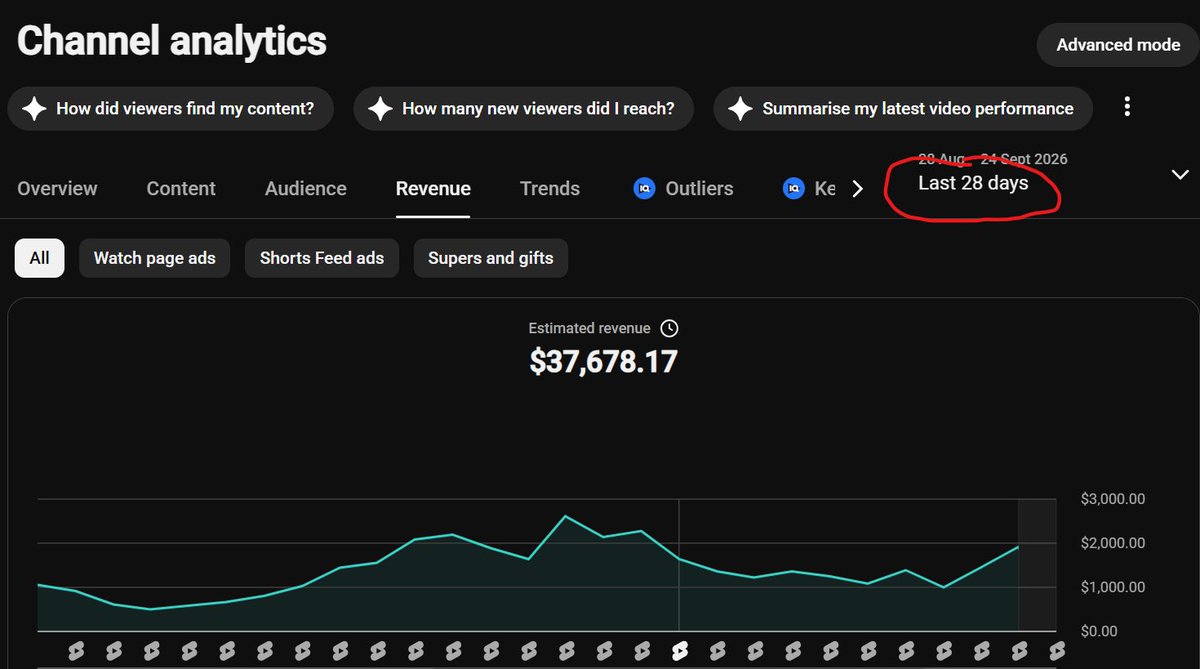This screenshot has height=669, width=1200.
Task: Open the Outliers tab
Action: point(683,188)
